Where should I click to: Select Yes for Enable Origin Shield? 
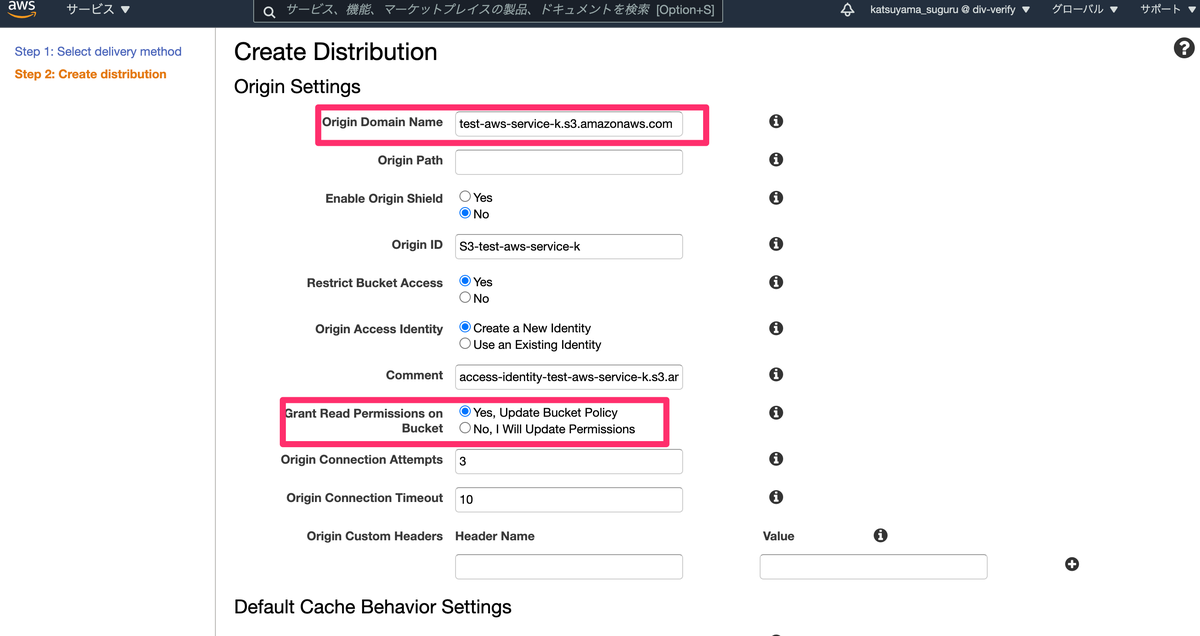pyautogui.click(x=465, y=197)
